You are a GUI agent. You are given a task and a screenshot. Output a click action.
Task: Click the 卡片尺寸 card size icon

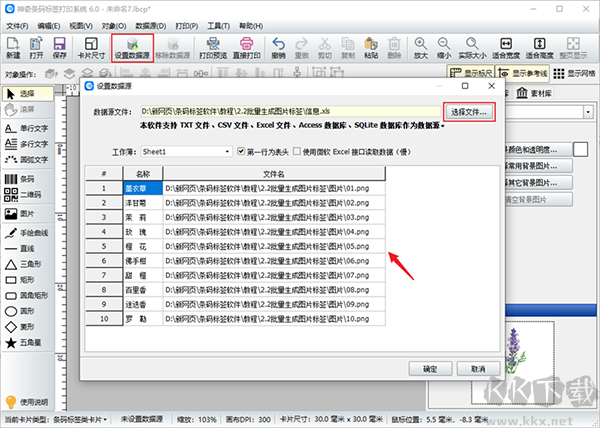91,48
